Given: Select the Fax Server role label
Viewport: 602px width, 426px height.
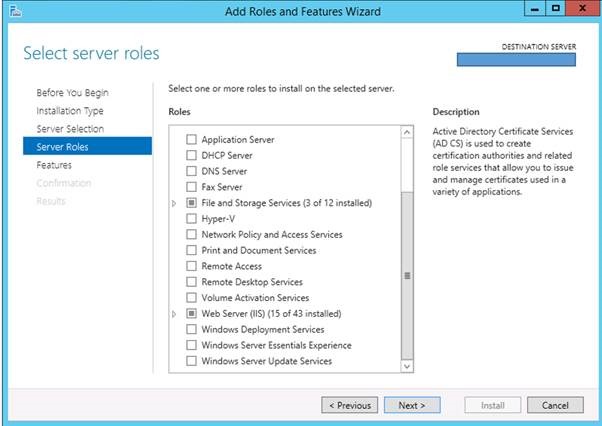Looking at the screenshot, I should pyautogui.click(x=222, y=187).
